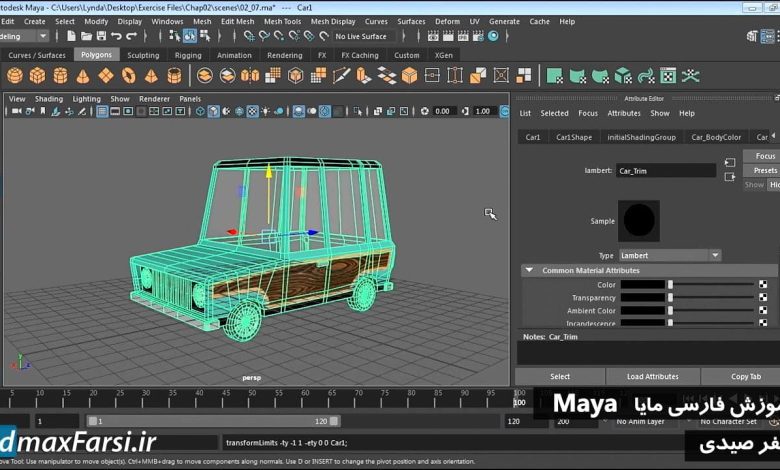This screenshot has width=780, height=470.
Task: Create a polygon cube from the shelf
Action: pos(37,75)
